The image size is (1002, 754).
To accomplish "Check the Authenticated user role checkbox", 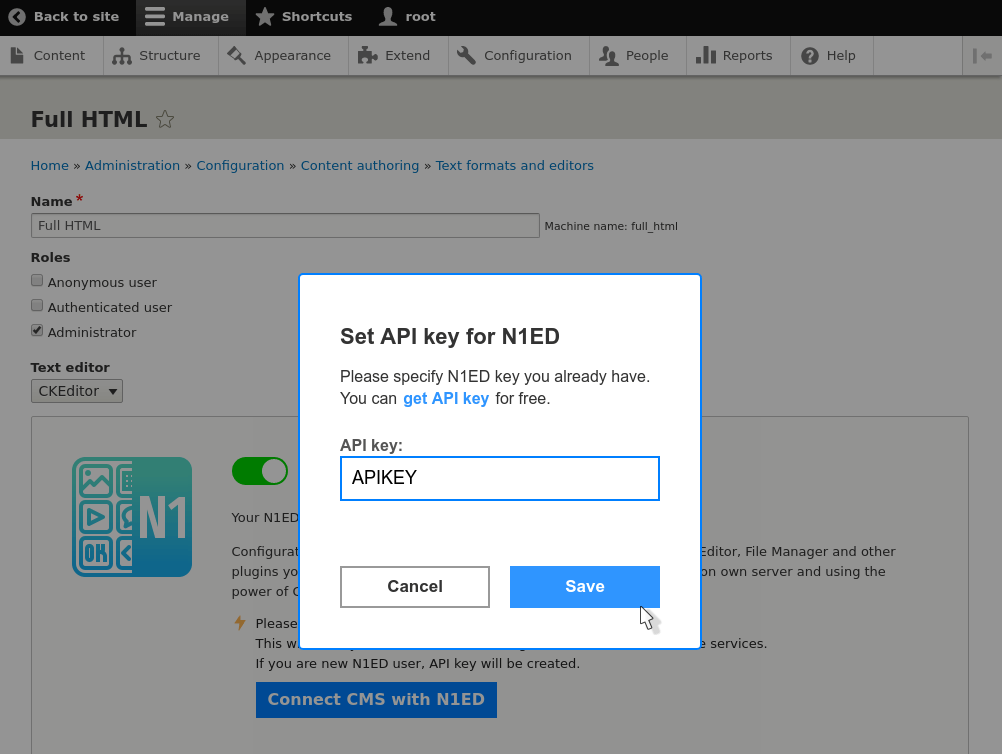I will click(37, 305).
